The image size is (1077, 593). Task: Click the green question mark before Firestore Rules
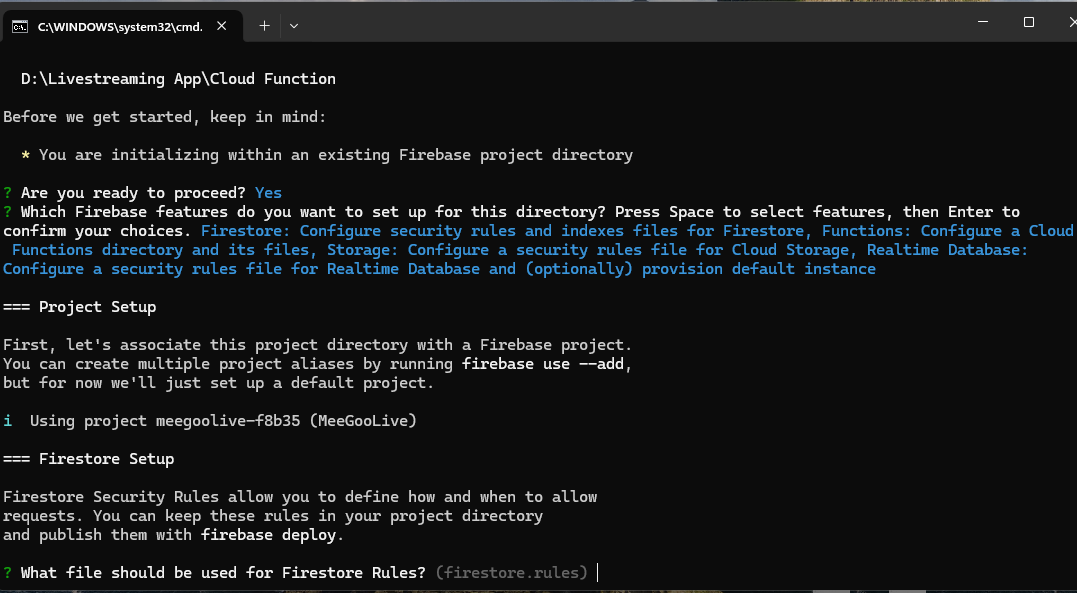tap(8, 573)
